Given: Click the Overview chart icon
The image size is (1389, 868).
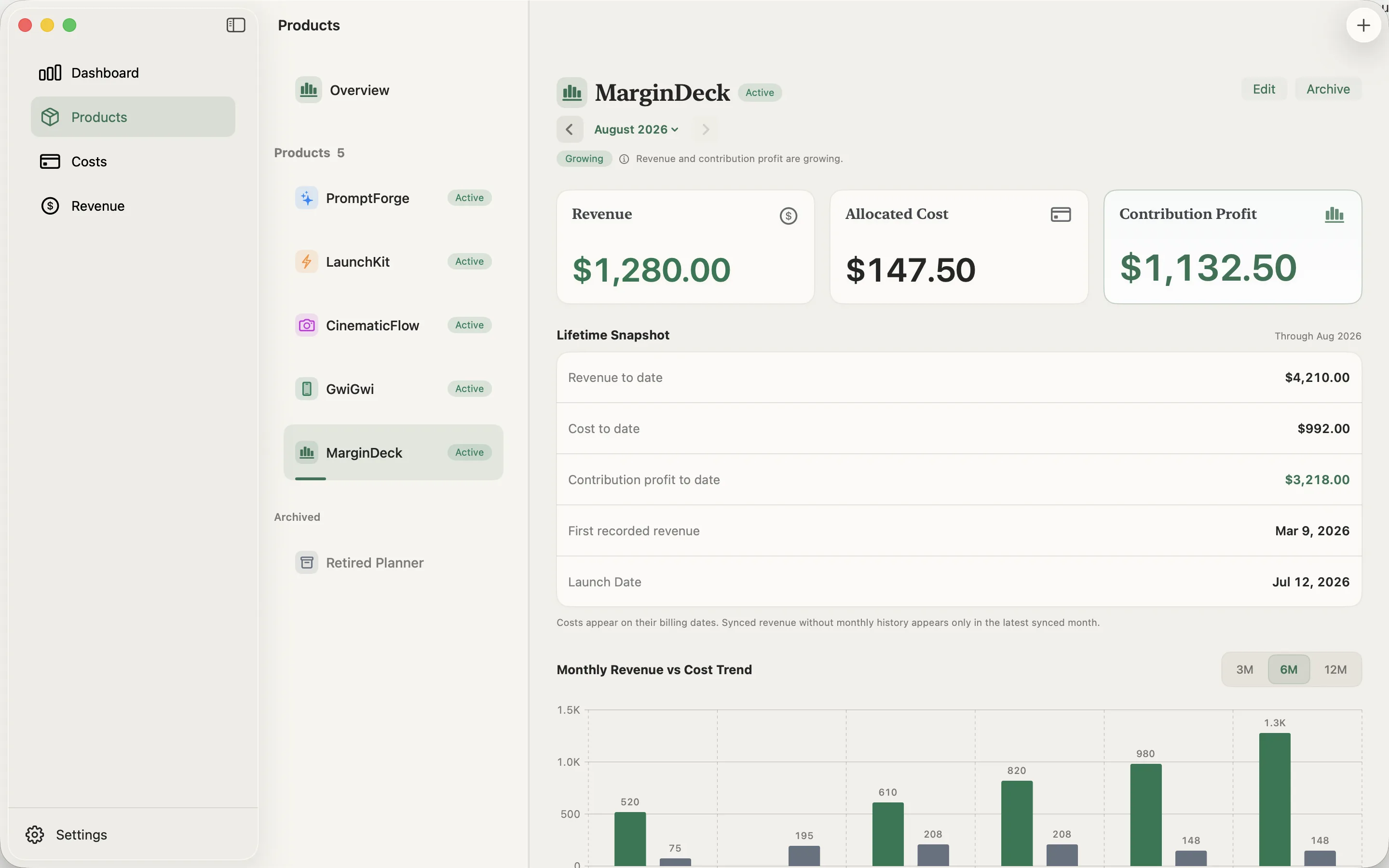Looking at the screenshot, I should pyautogui.click(x=308, y=90).
